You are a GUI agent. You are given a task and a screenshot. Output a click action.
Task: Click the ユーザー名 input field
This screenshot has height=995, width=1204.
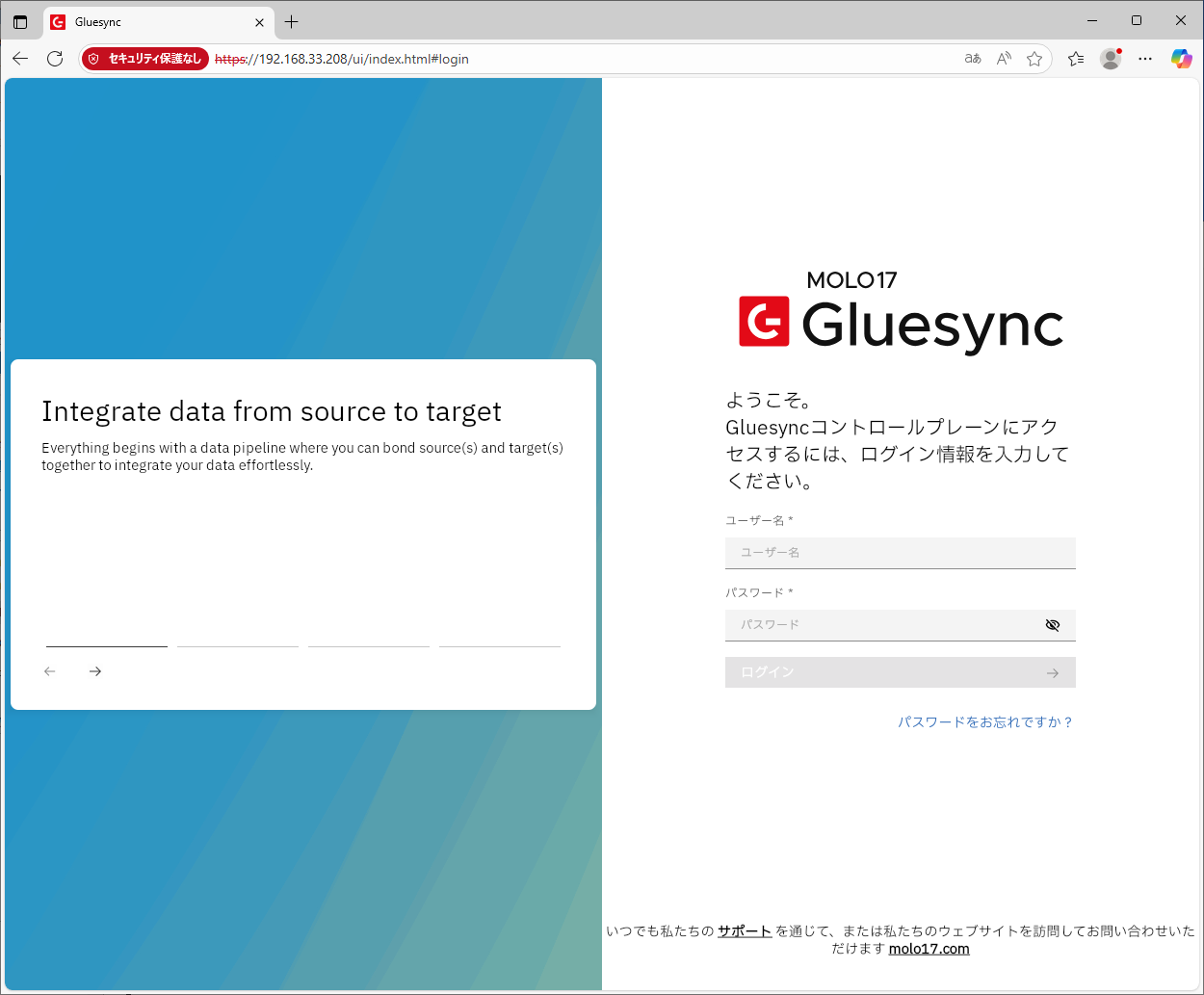(900, 553)
